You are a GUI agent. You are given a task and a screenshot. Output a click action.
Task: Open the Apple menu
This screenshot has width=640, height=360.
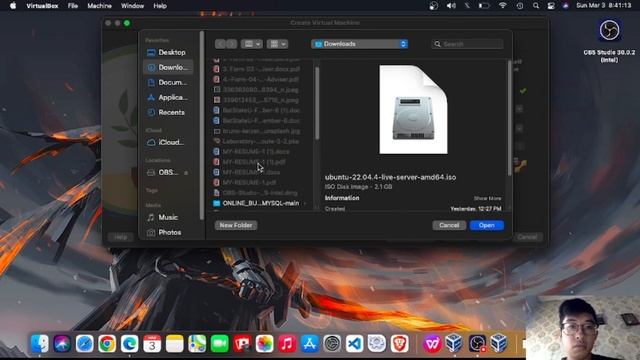click(13, 6)
